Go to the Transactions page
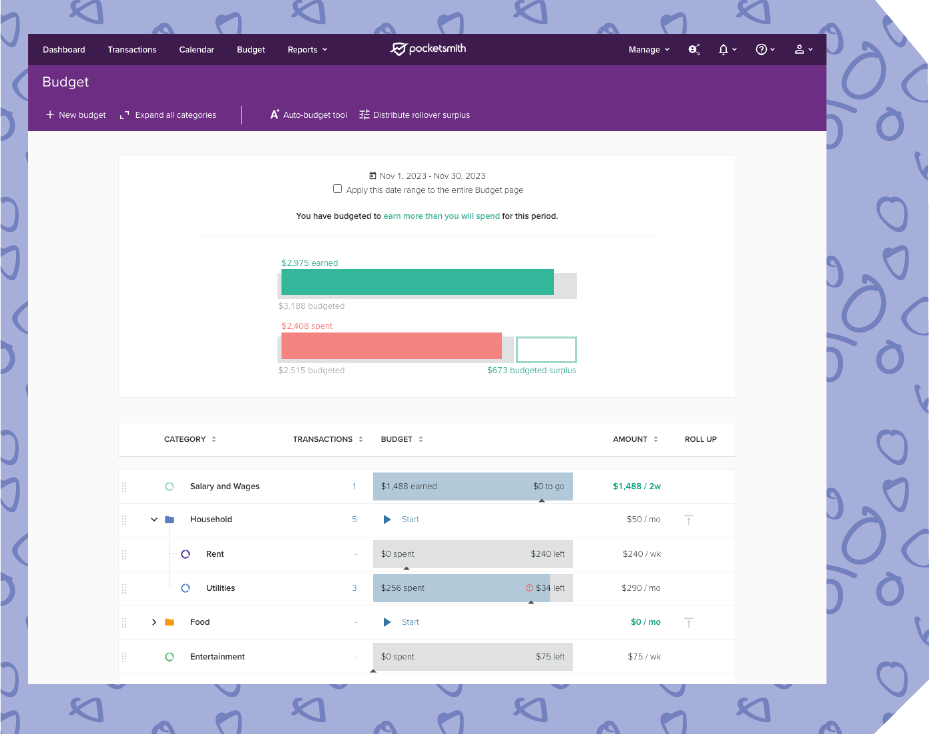Image resolution: width=929 pixels, height=735 pixels. coord(132,50)
